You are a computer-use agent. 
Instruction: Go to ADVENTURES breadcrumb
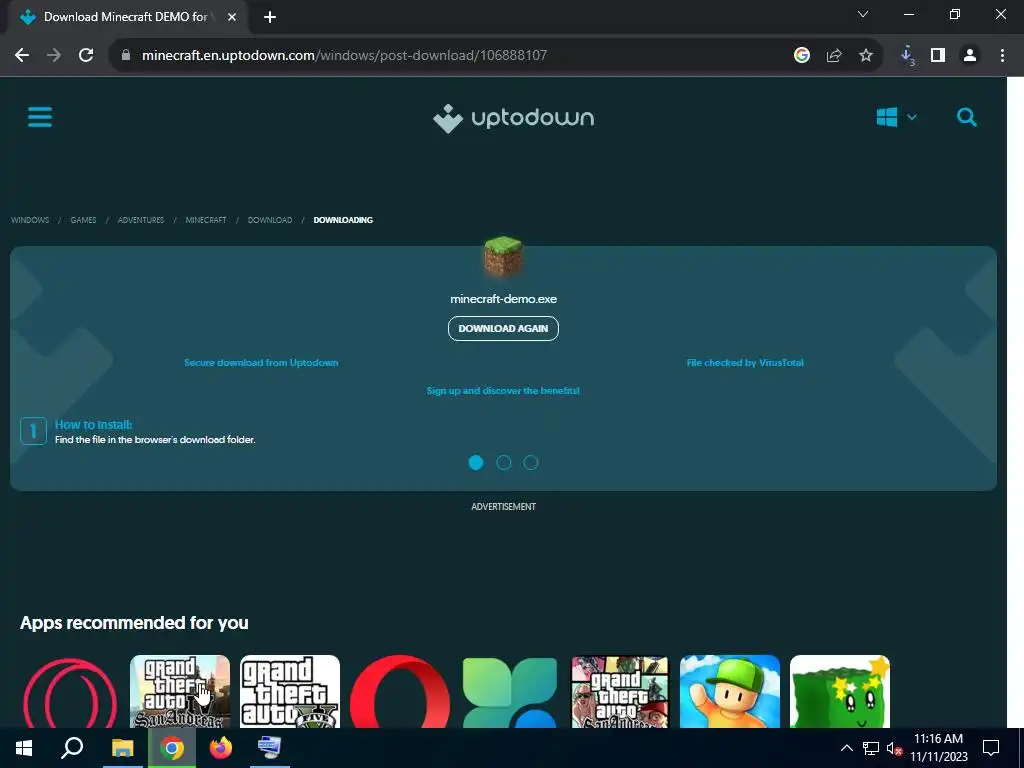pyautogui.click(x=140, y=220)
